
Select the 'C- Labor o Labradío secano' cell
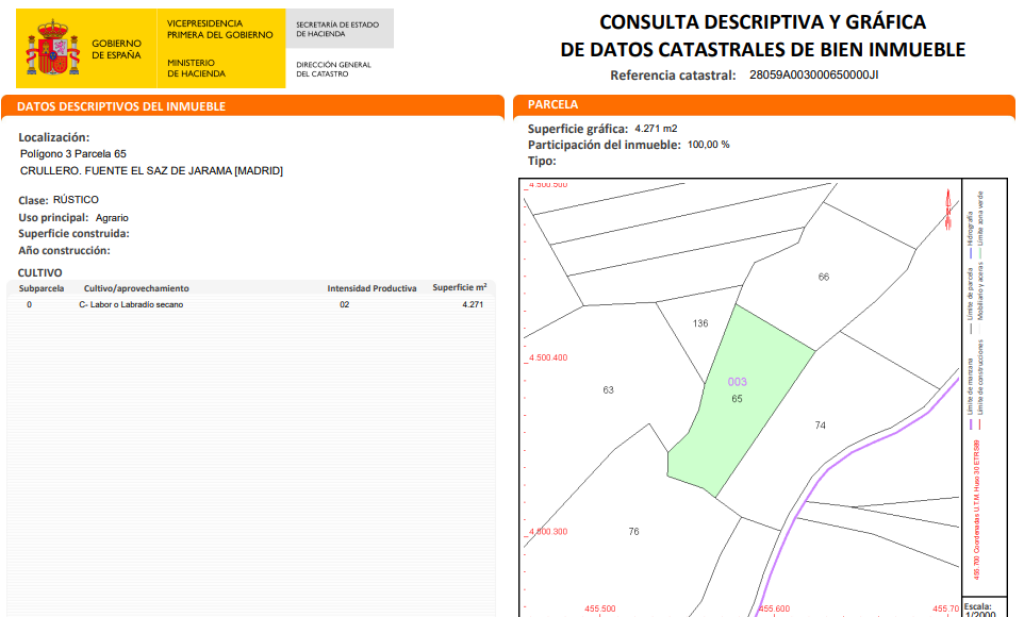131,305
